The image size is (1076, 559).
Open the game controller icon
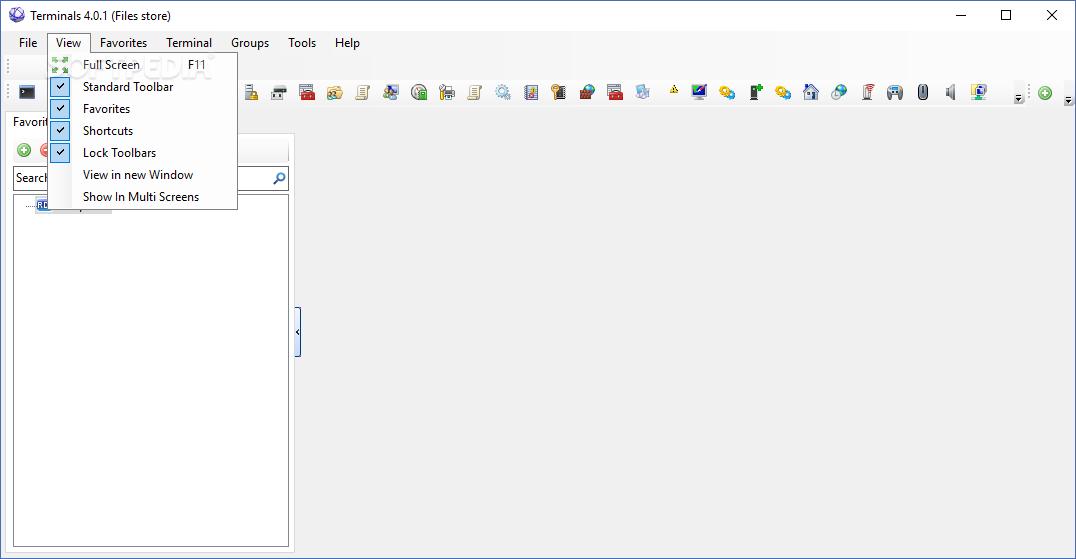[895, 92]
